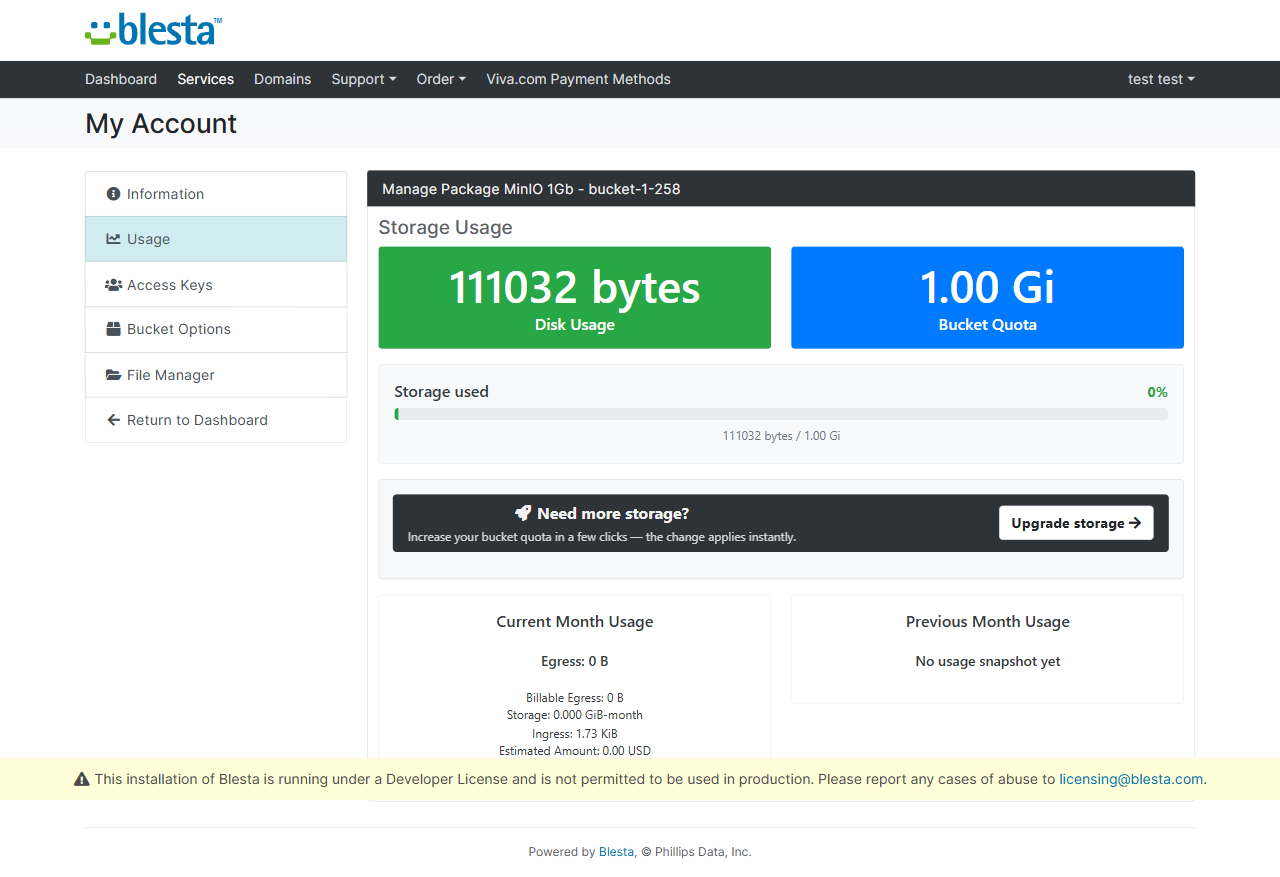The image size is (1280, 877).
Task: Open Viva.com Payment Methods
Action: pyautogui.click(x=578, y=79)
